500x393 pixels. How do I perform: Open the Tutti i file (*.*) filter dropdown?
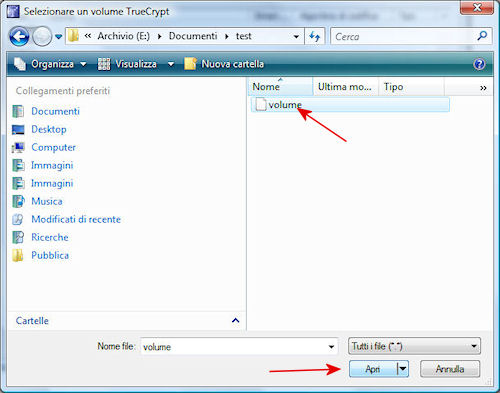[x=414, y=346]
